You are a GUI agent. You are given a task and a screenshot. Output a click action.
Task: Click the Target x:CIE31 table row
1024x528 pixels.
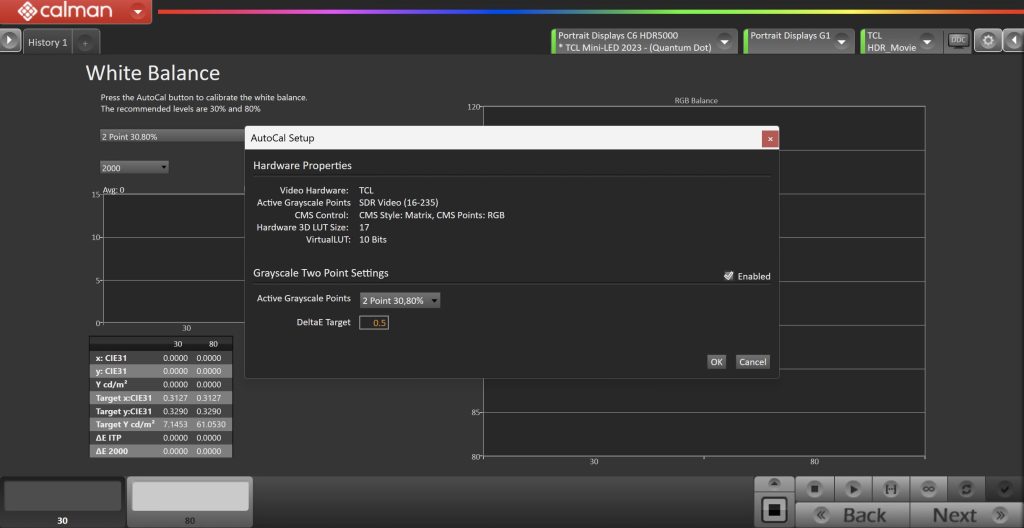click(x=161, y=397)
